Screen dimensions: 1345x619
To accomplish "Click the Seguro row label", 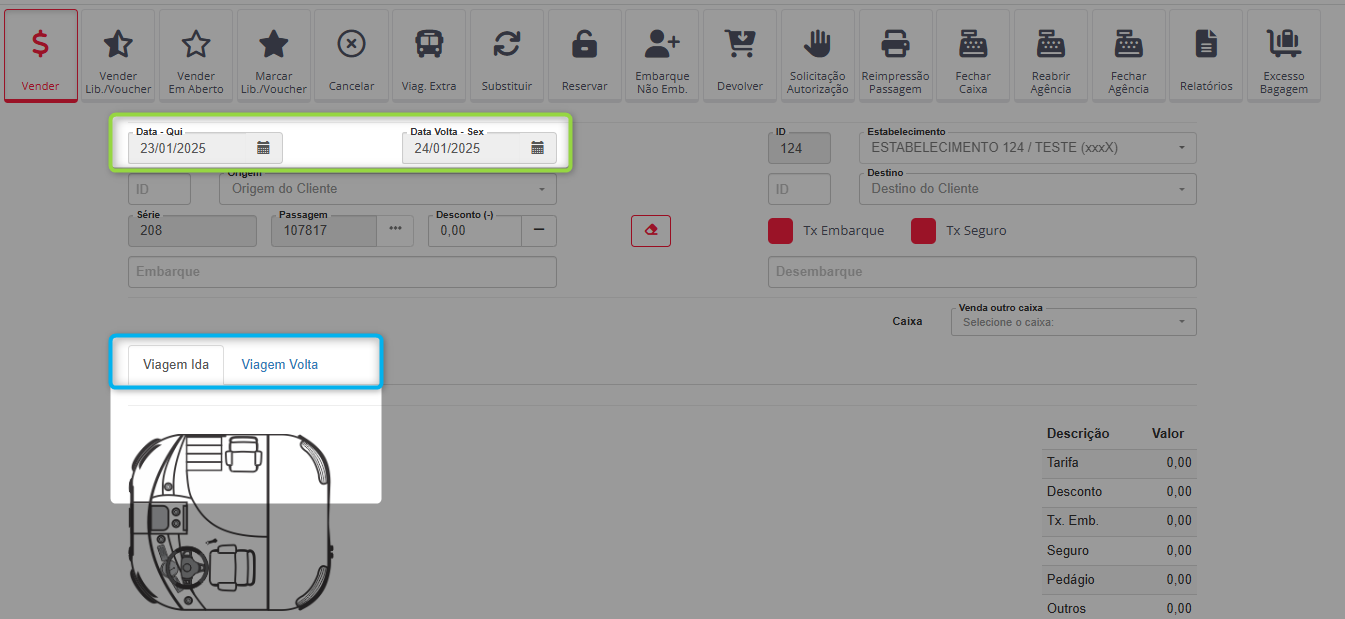I will pos(1068,551).
